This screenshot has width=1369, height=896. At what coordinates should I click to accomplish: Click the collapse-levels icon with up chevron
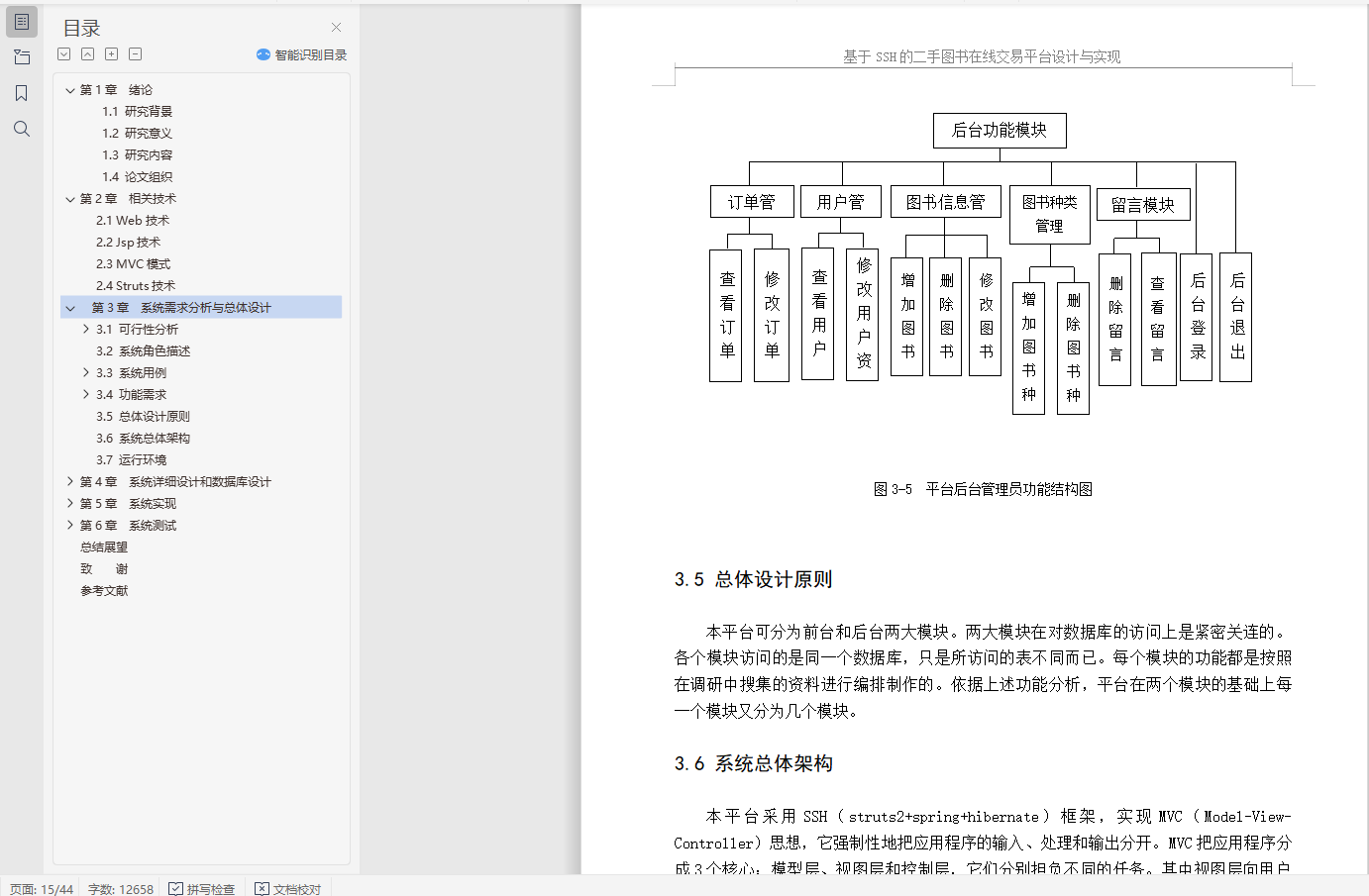pos(88,54)
